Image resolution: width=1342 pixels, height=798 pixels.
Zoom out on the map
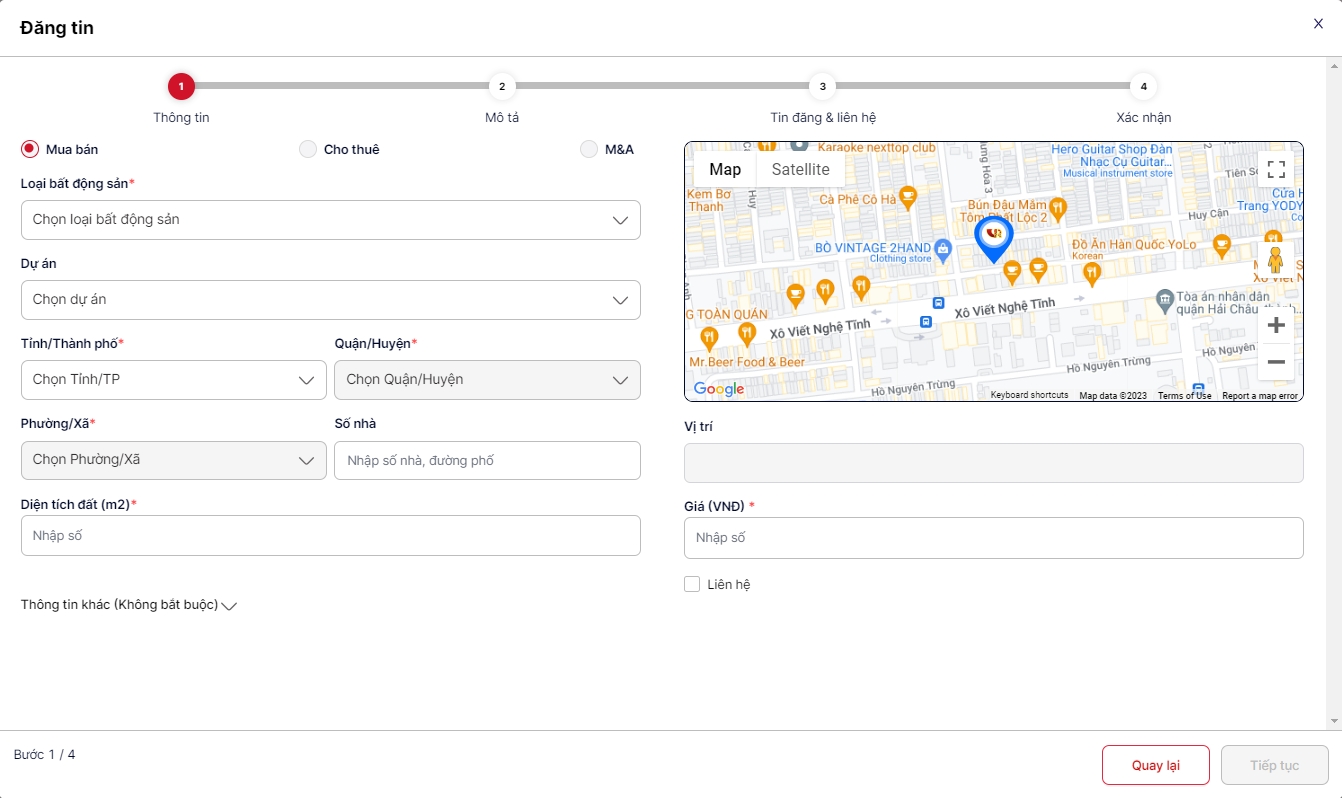click(1275, 362)
